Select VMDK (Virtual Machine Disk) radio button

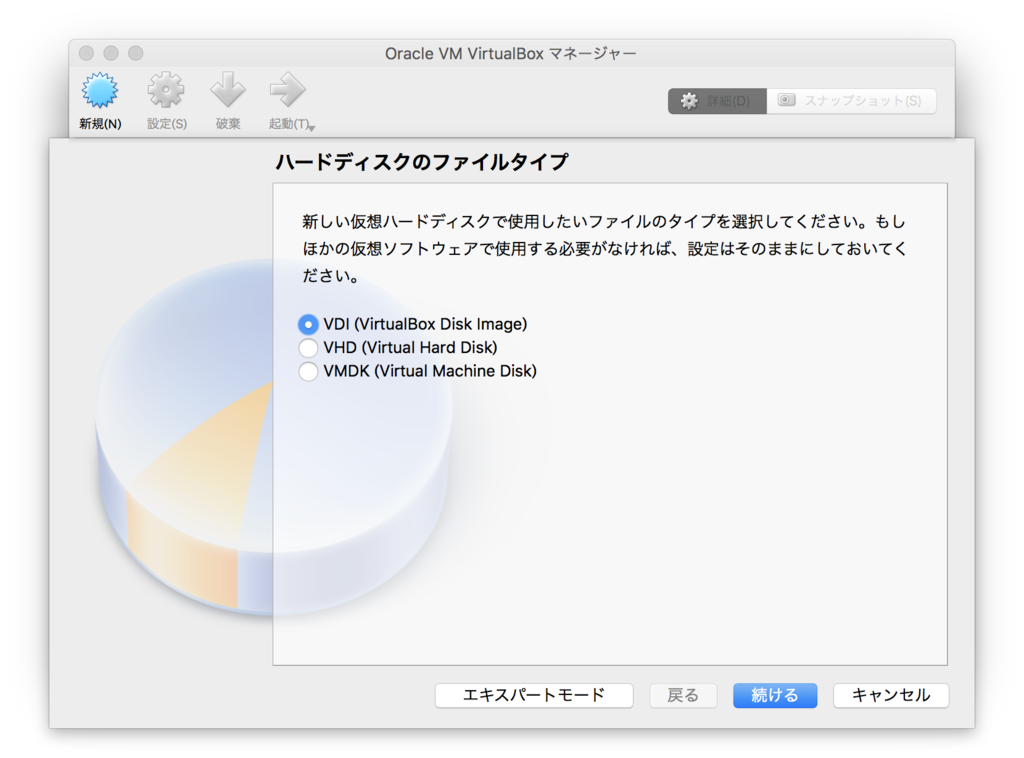tap(308, 371)
